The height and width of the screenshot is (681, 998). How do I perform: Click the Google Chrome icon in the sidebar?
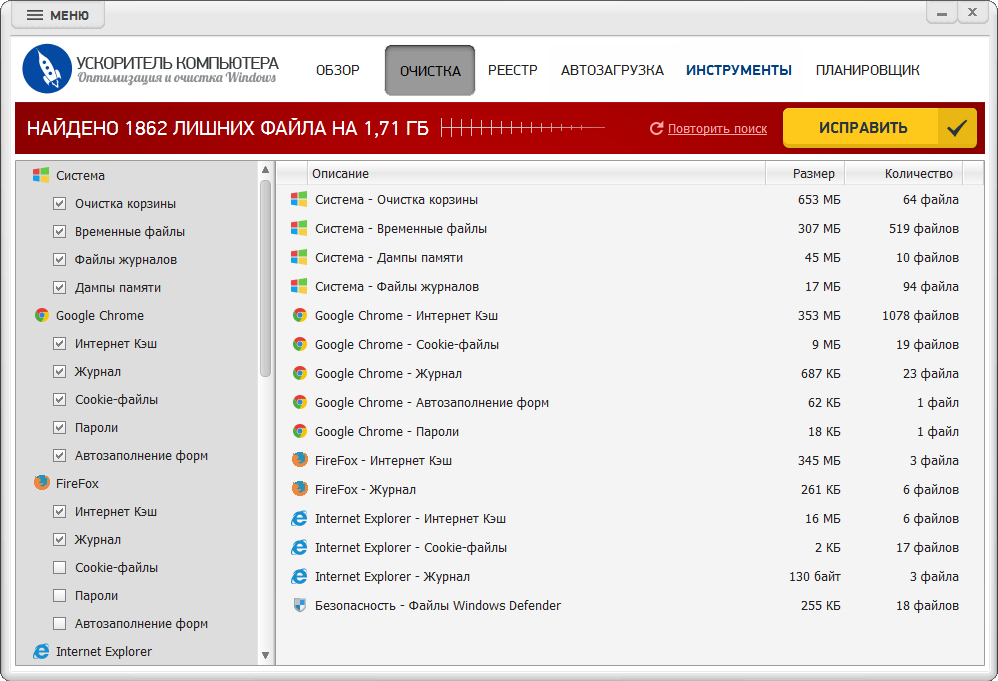(41, 315)
